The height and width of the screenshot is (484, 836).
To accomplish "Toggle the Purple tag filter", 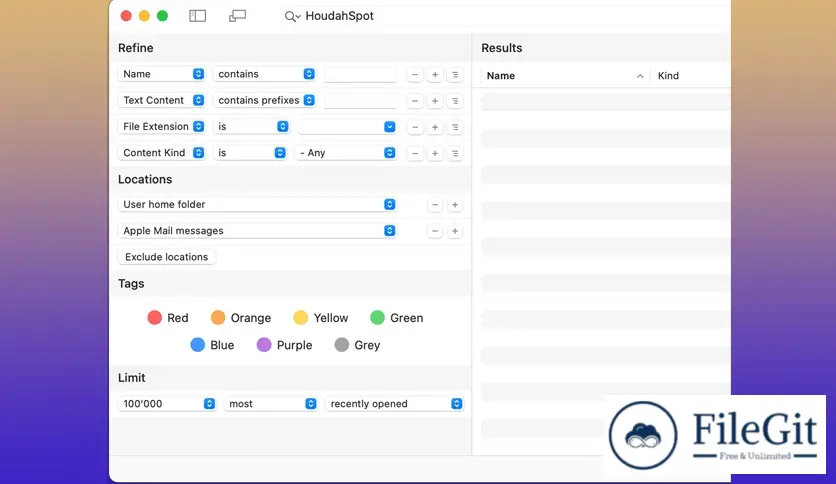I will [x=284, y=345].
